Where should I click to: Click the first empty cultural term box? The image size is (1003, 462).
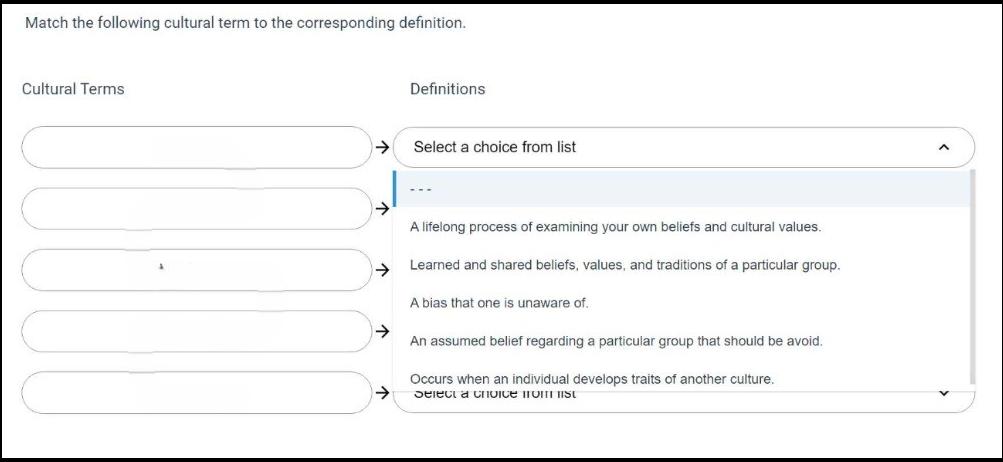click(x=196, y=148)
